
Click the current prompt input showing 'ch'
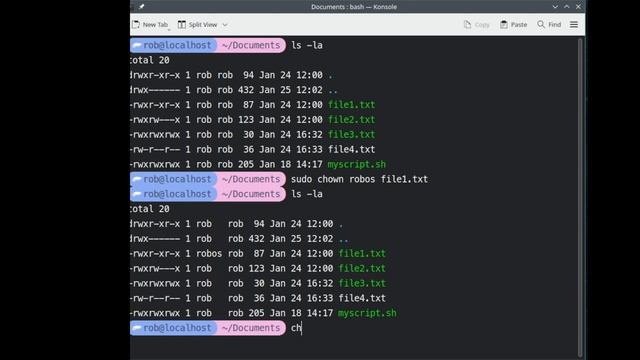(x=296, y=328)
